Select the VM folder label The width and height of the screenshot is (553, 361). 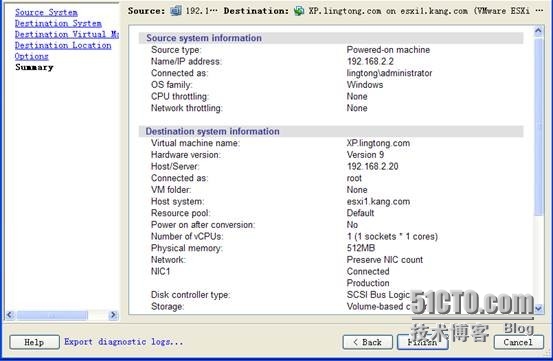[x=171, y=190]
